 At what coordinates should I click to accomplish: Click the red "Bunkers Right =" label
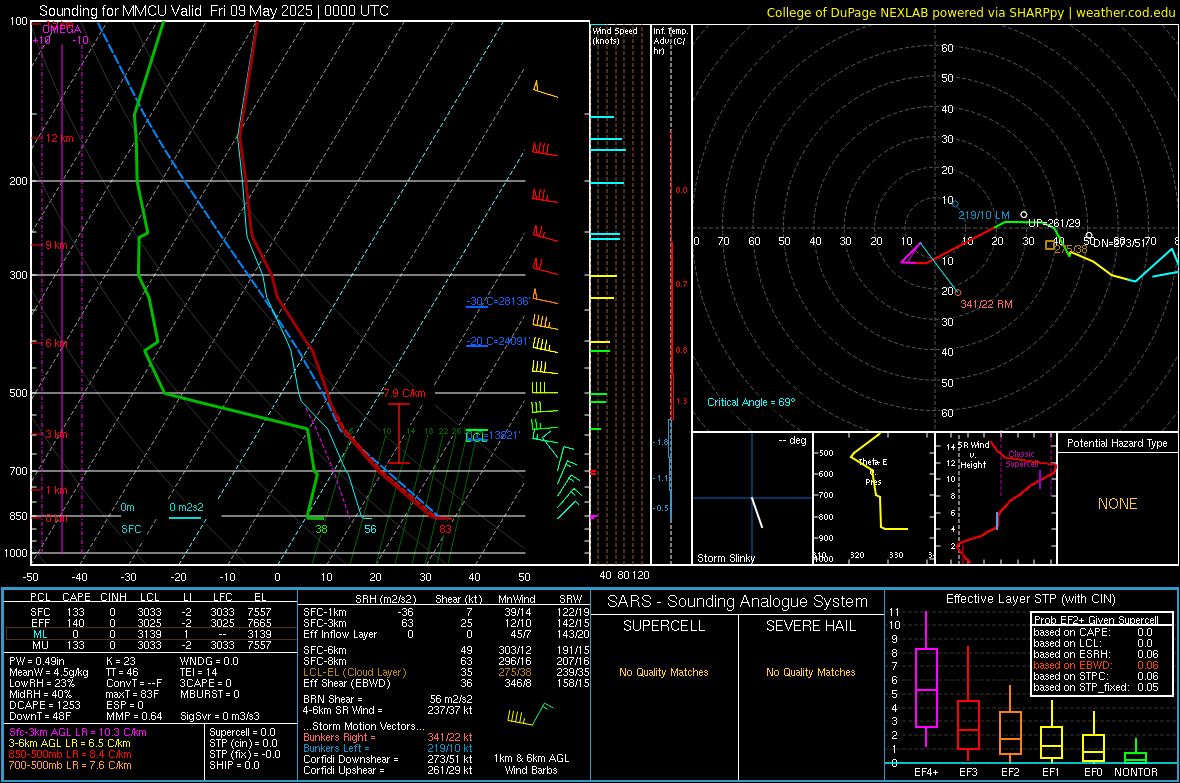click(339, 737)
